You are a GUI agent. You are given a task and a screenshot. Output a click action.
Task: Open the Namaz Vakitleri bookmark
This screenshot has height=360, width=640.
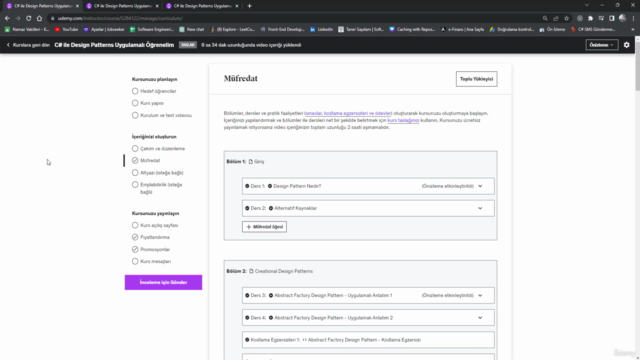click(27, 29)
